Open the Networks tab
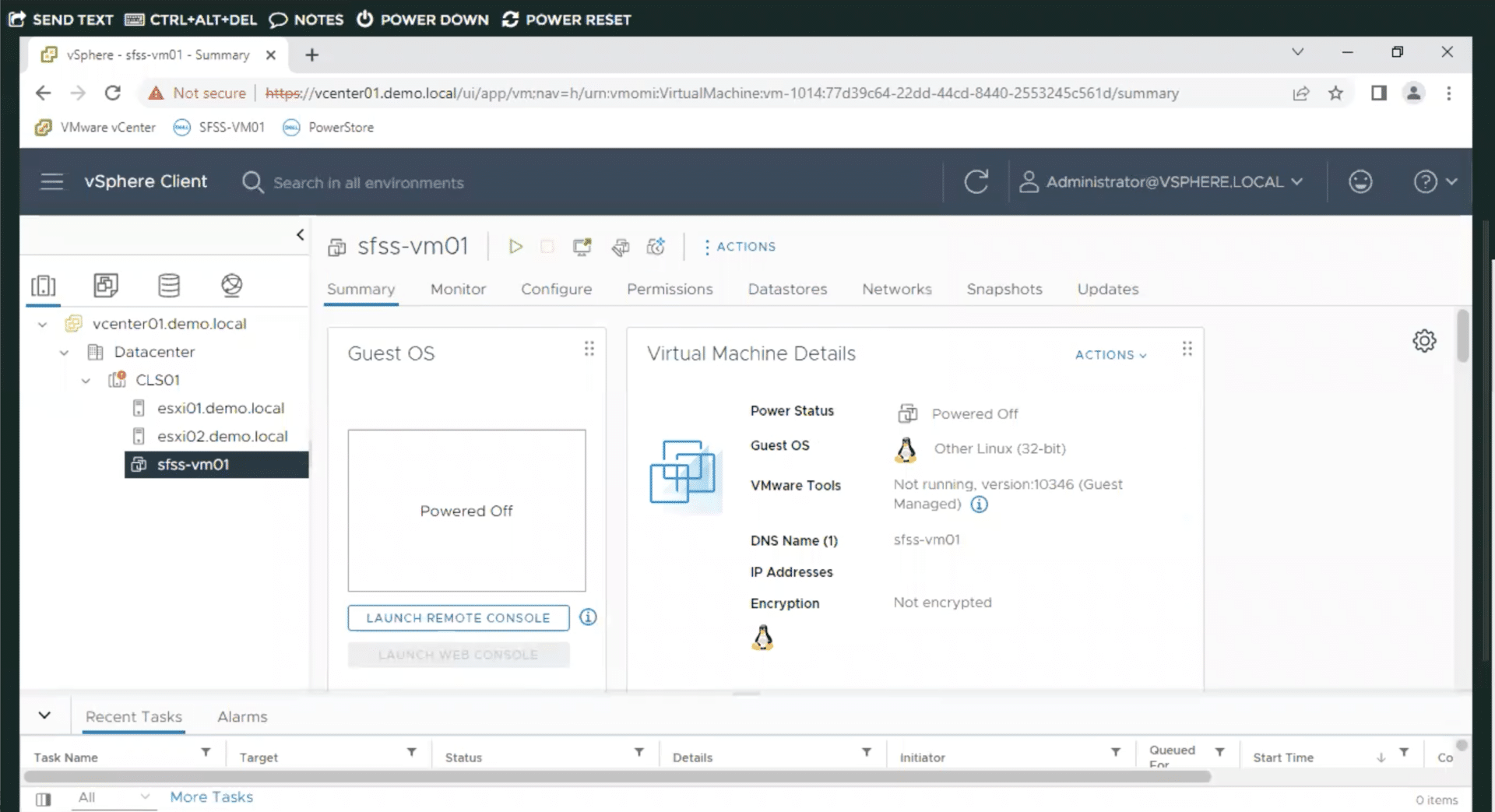 coord(897,289)
